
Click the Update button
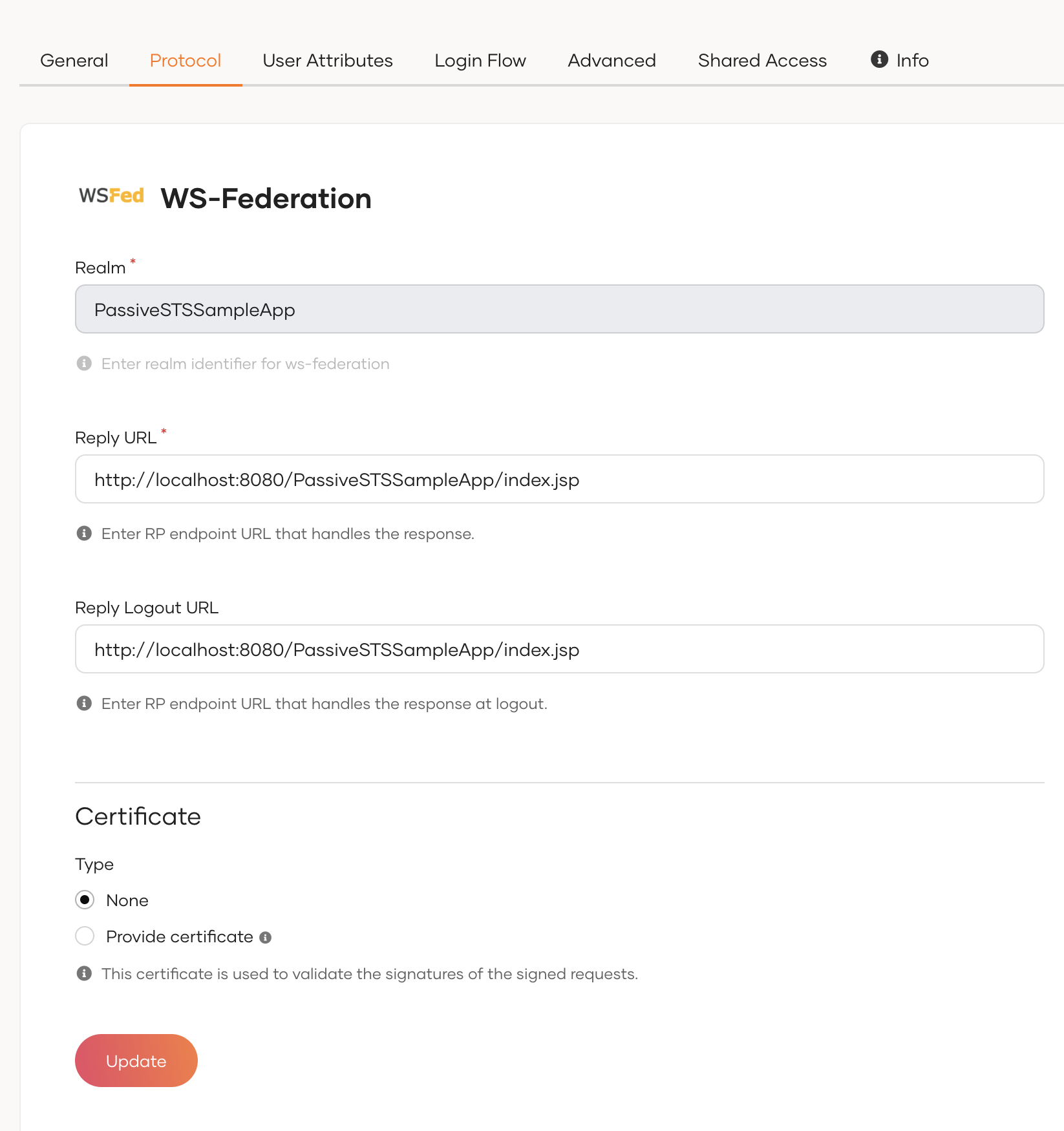(136, 1061)
